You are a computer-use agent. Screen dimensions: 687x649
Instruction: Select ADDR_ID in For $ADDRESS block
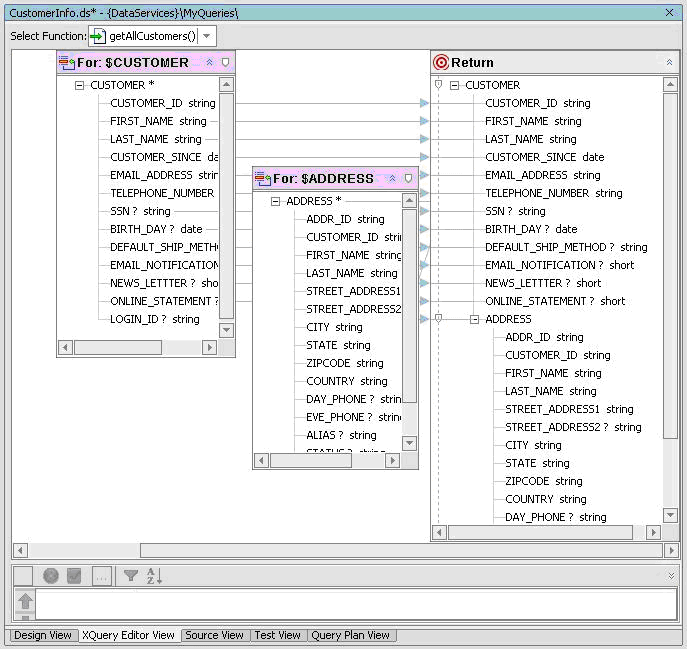[x=345, y=219]
